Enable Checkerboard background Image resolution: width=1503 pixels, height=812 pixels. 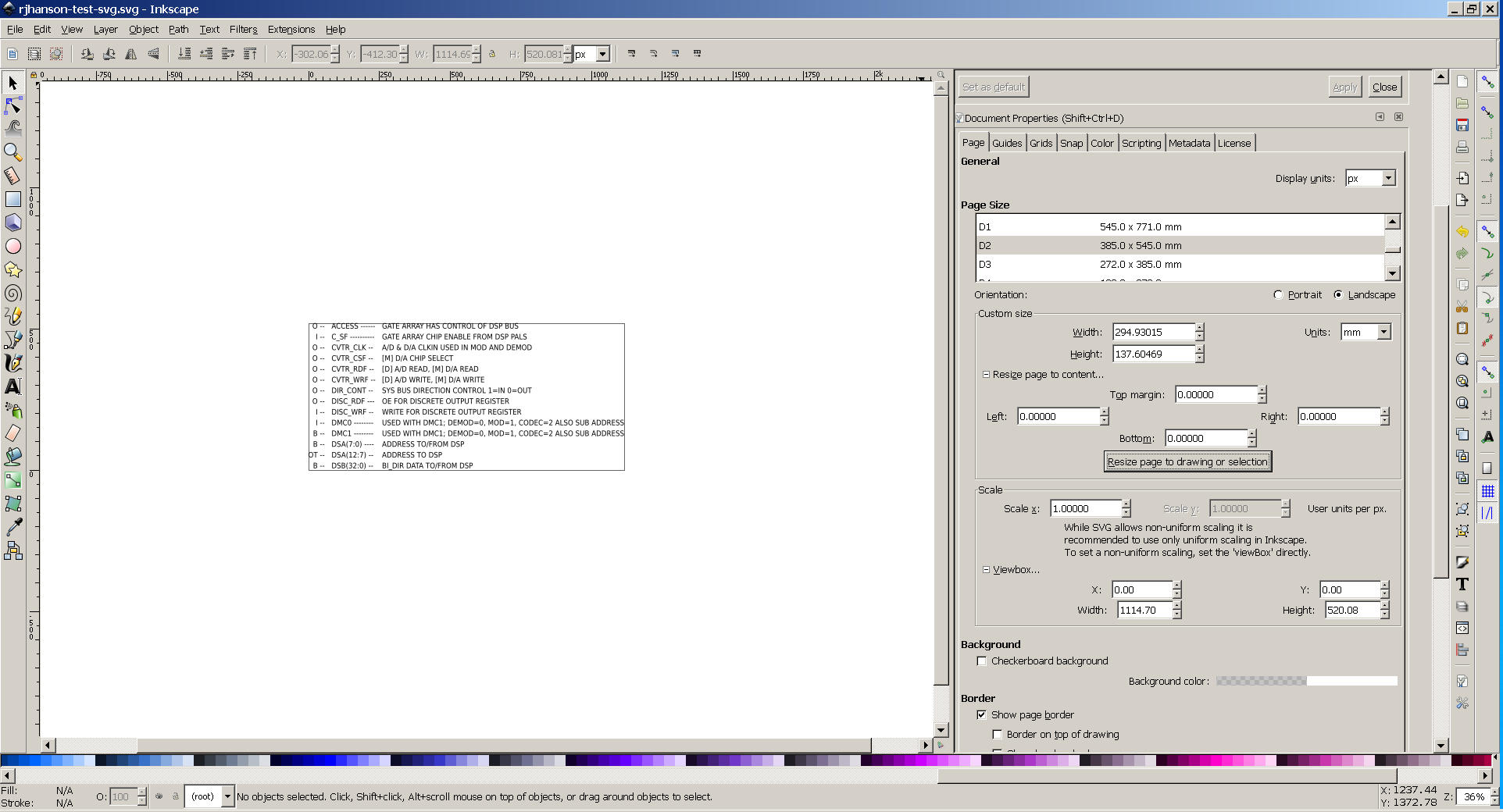coord(982,661)
